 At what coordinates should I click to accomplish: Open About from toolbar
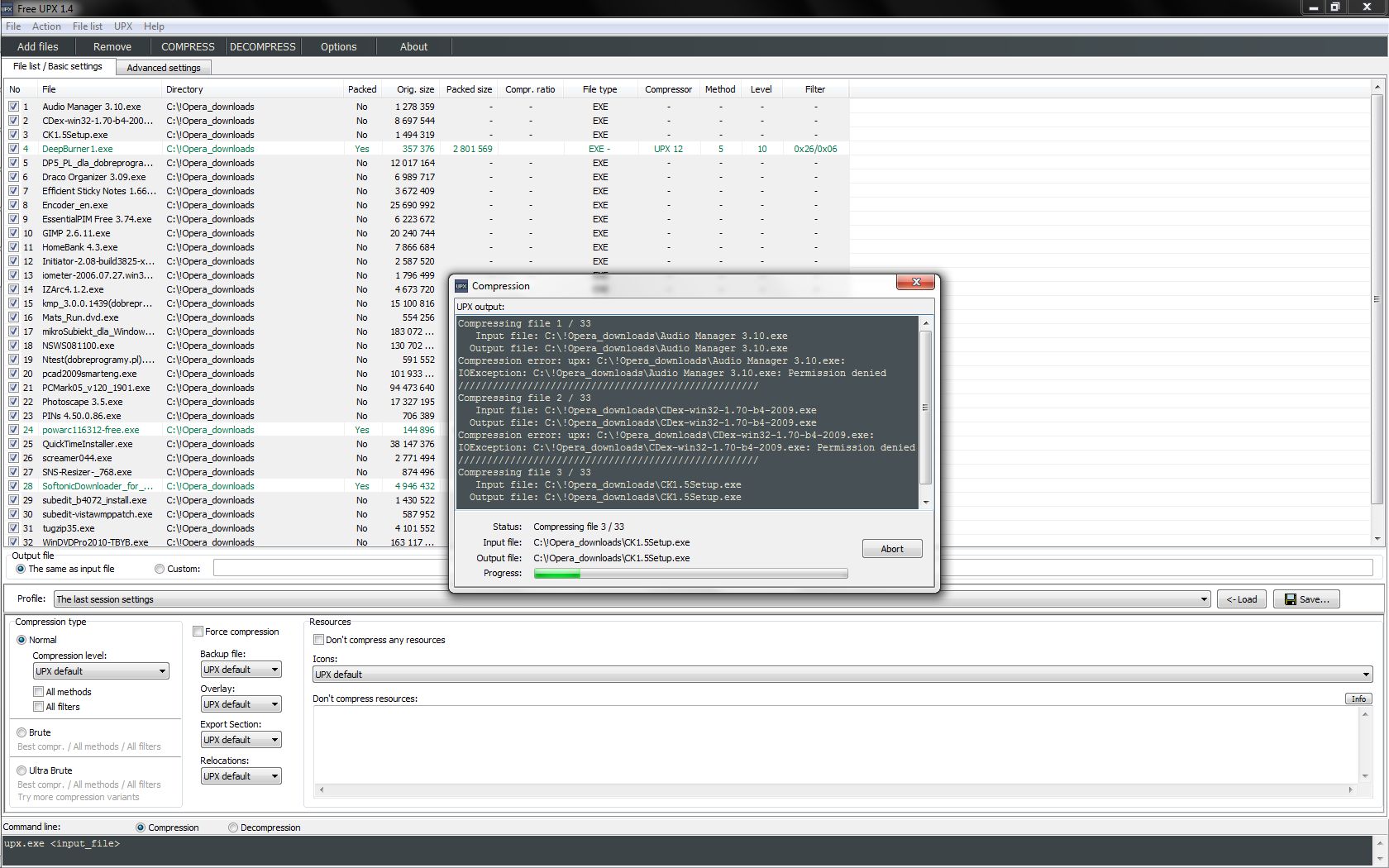(413, 47)
